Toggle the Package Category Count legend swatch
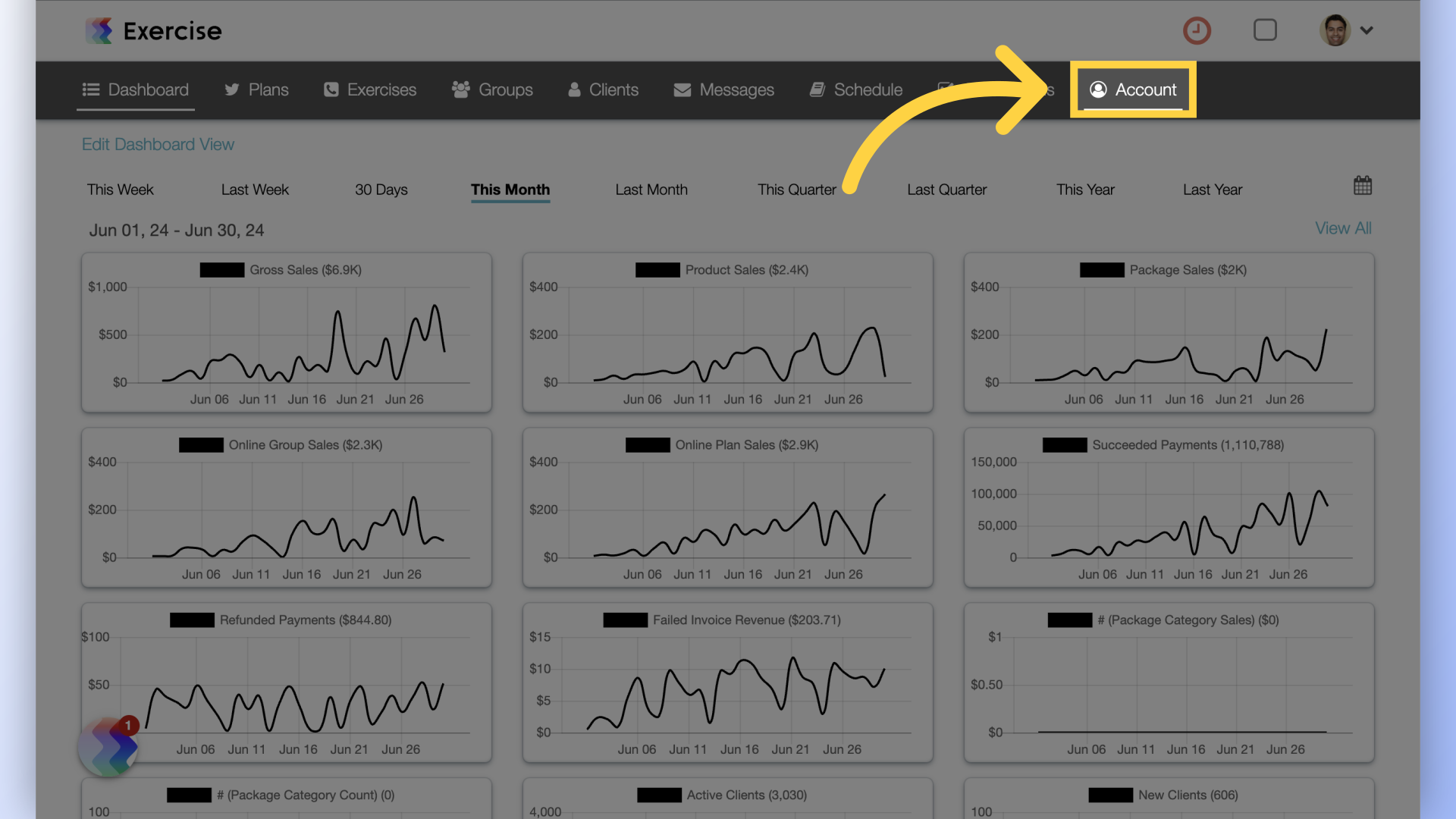The width and height of the screenshot is (1456, 819). (x=189, y=795)
